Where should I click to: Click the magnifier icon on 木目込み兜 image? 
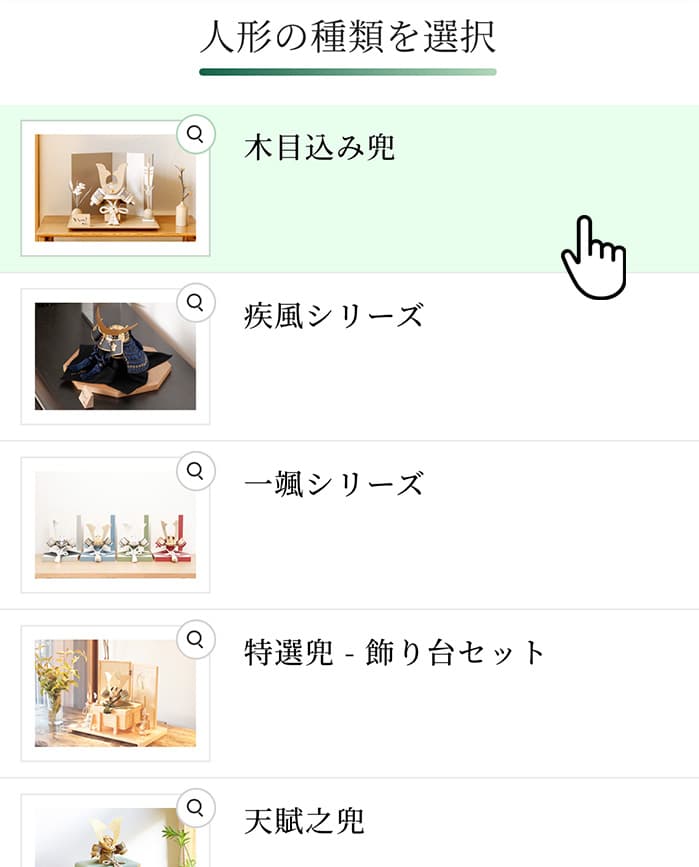195,134
